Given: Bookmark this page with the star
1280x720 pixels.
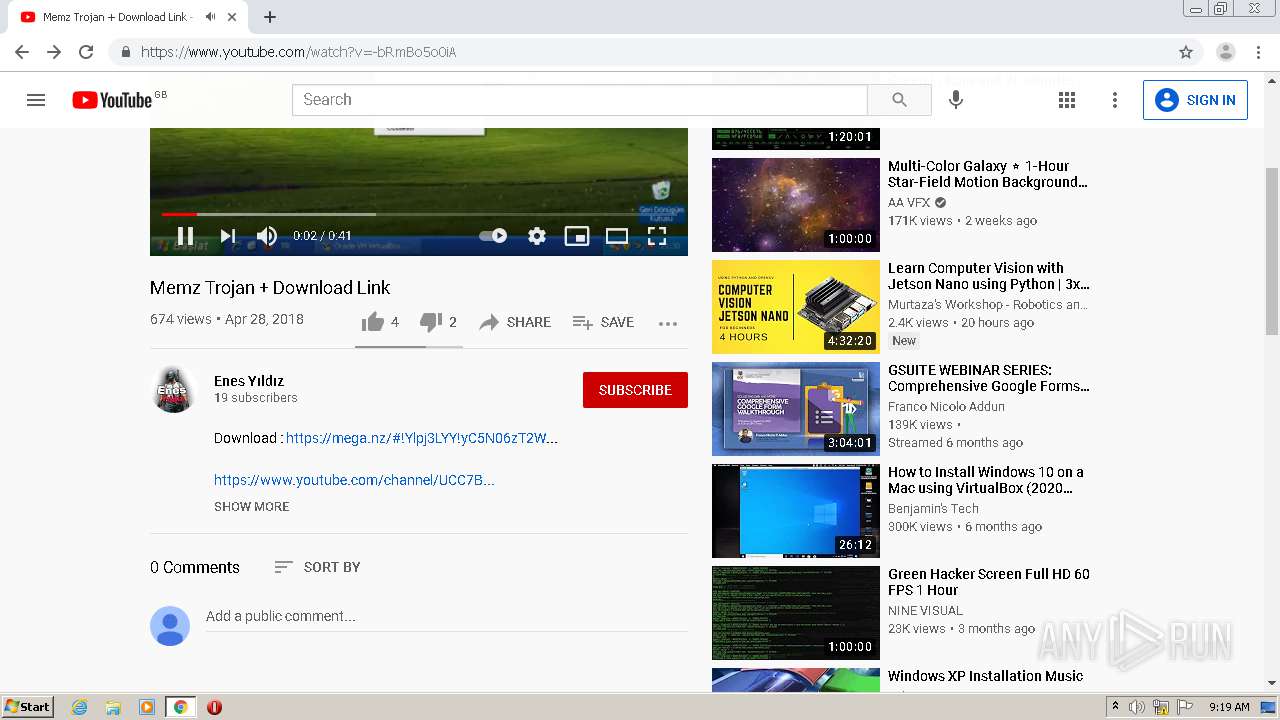Looking at the screenshot, I should pyautogui.click(x=1186, y=52).
